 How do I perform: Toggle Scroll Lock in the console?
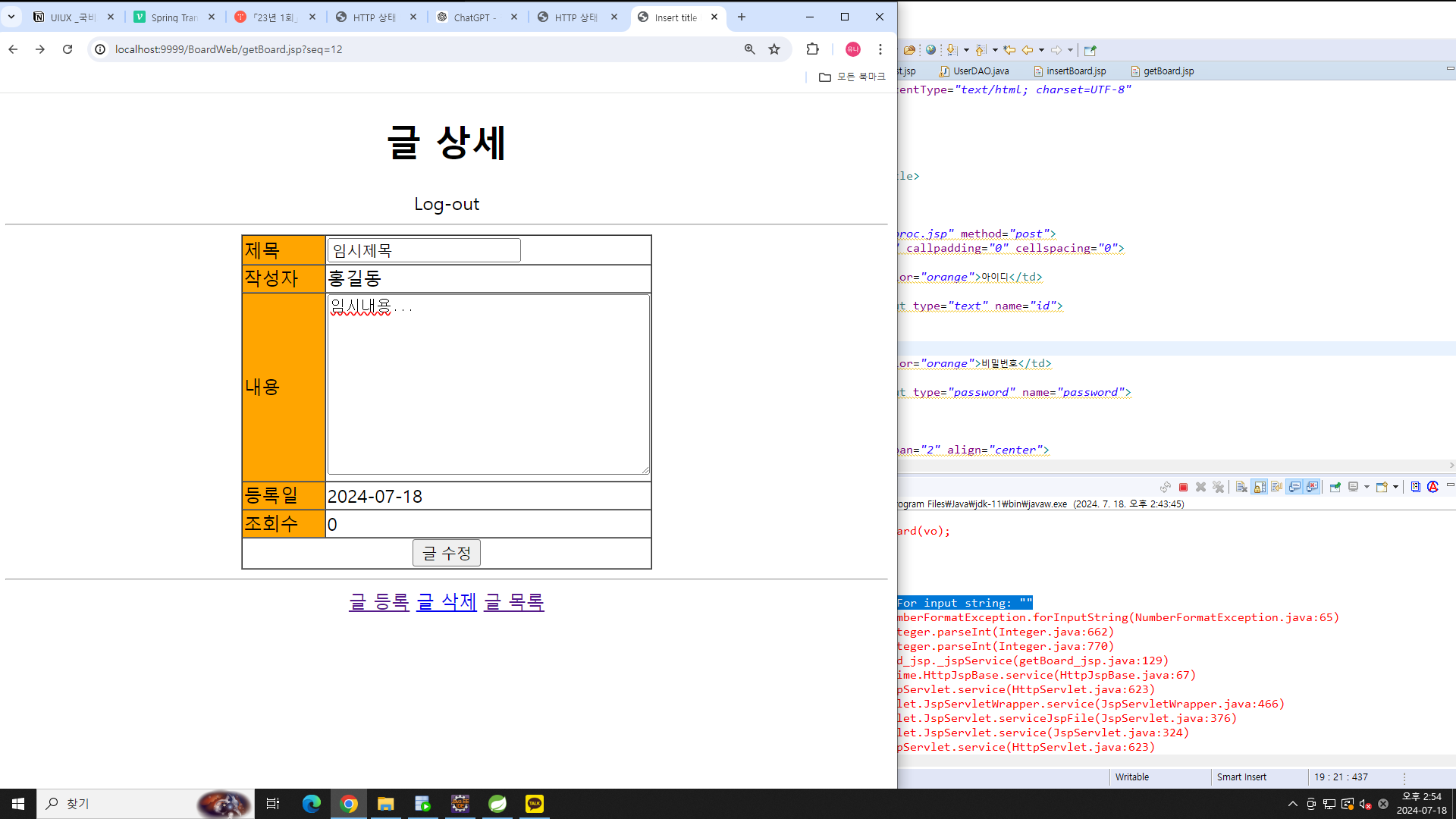pyautogui.click(x=1259, y=487)
